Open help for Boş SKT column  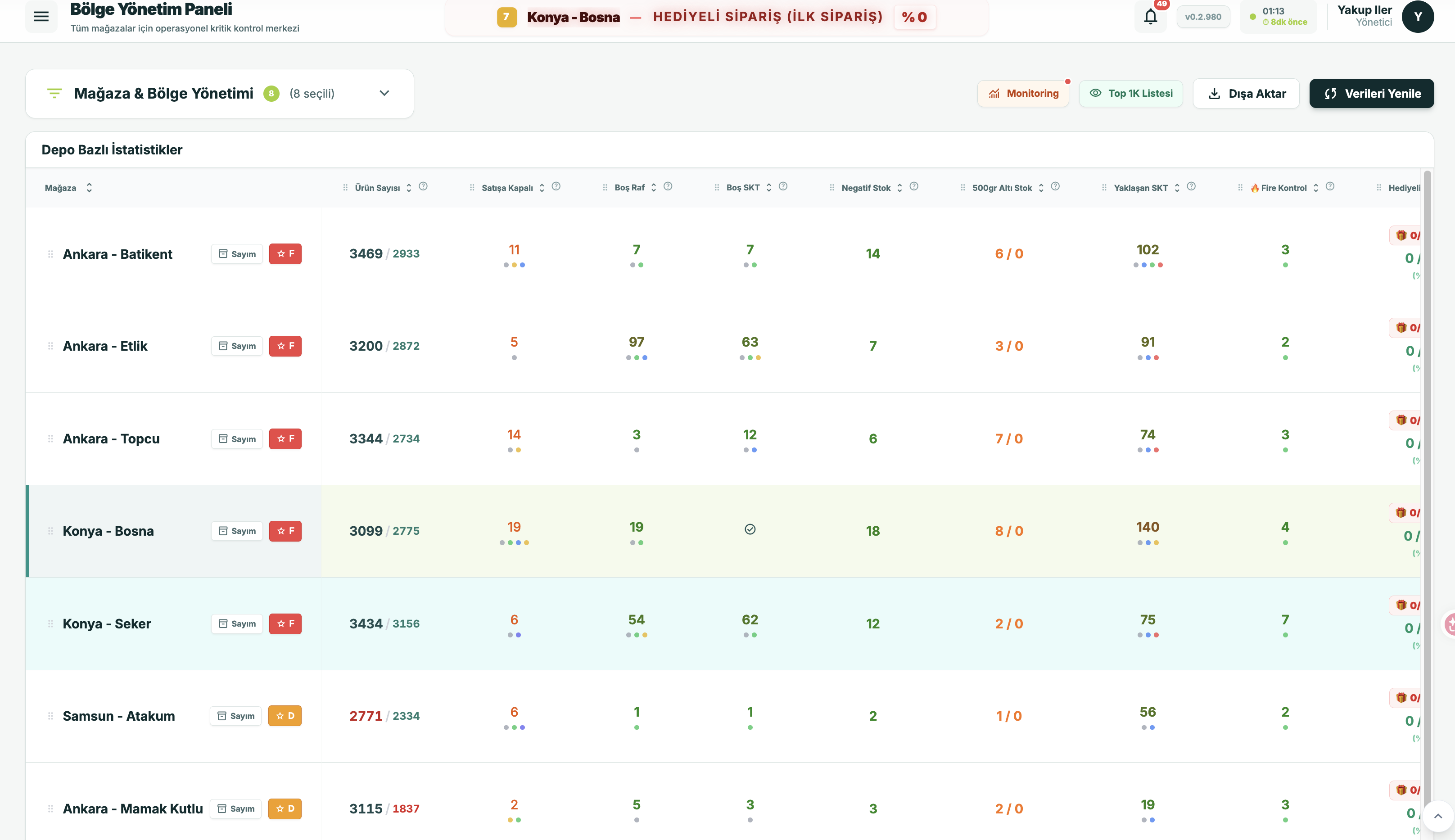pos(783,186)
